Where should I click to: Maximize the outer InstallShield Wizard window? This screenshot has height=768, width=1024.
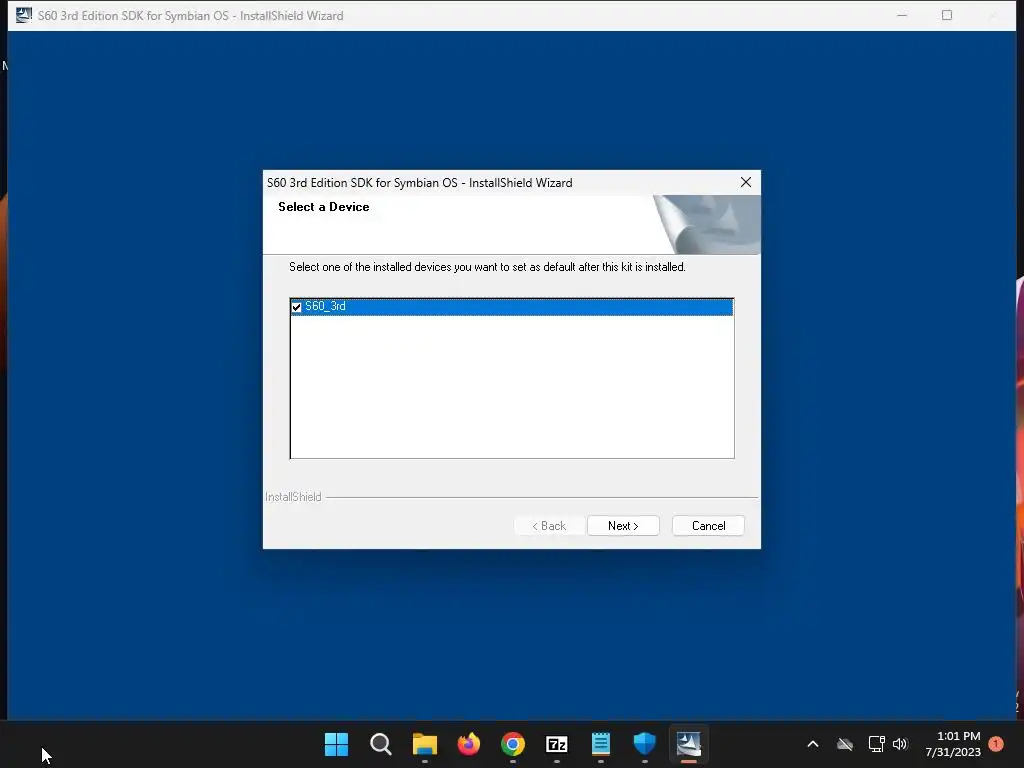(946, 15)
